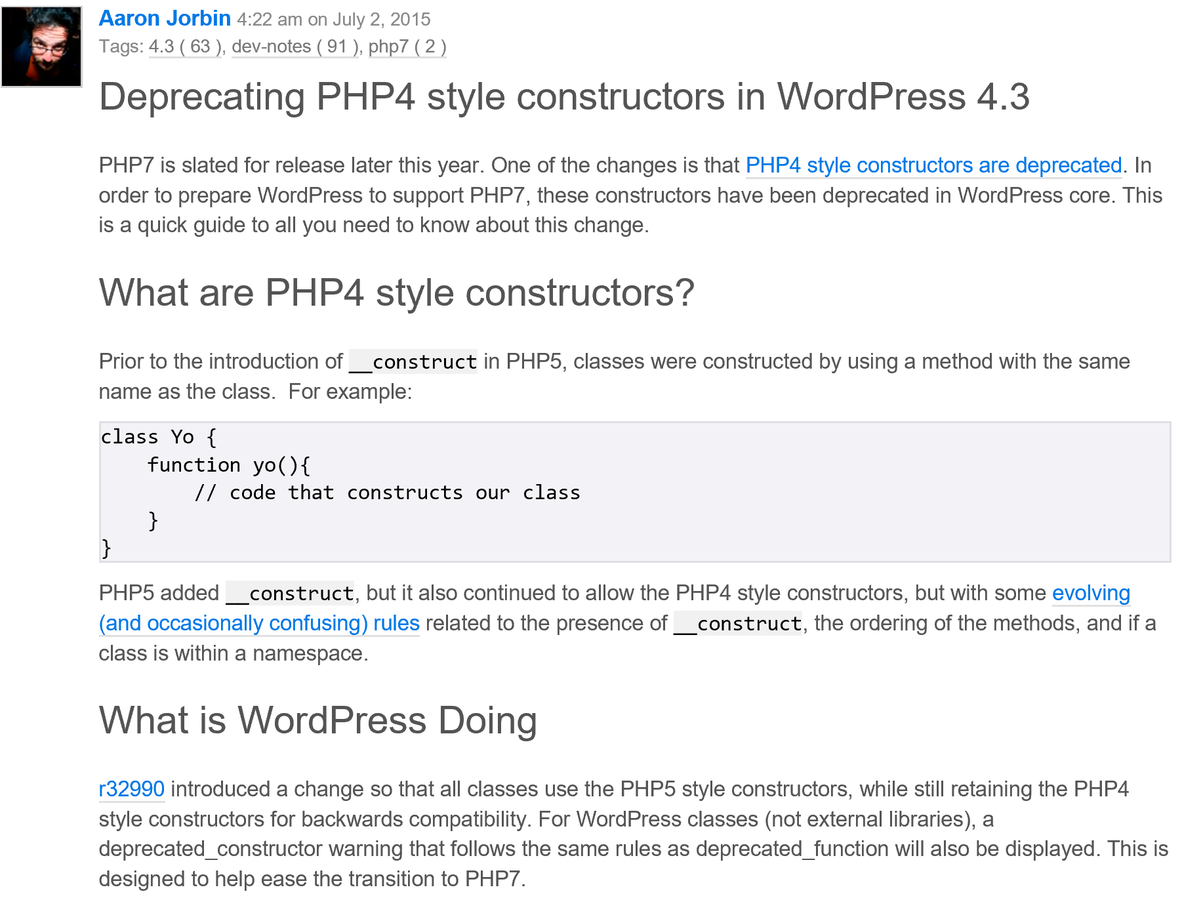Click the code line function yo(){
This screenshot has height=900, width=1182.
[x=229, y=465]
